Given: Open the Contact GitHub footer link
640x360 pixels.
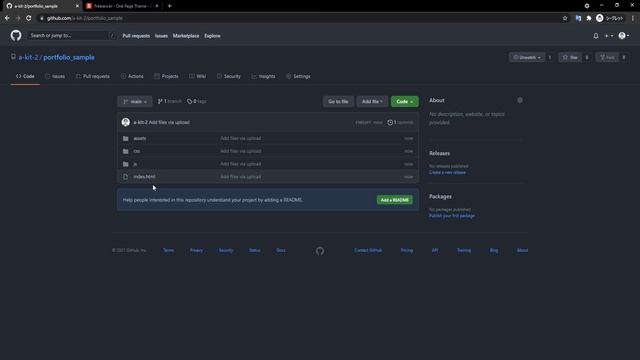Looking at the screenshot, I should pyautogui.click(x=368, y=250).
